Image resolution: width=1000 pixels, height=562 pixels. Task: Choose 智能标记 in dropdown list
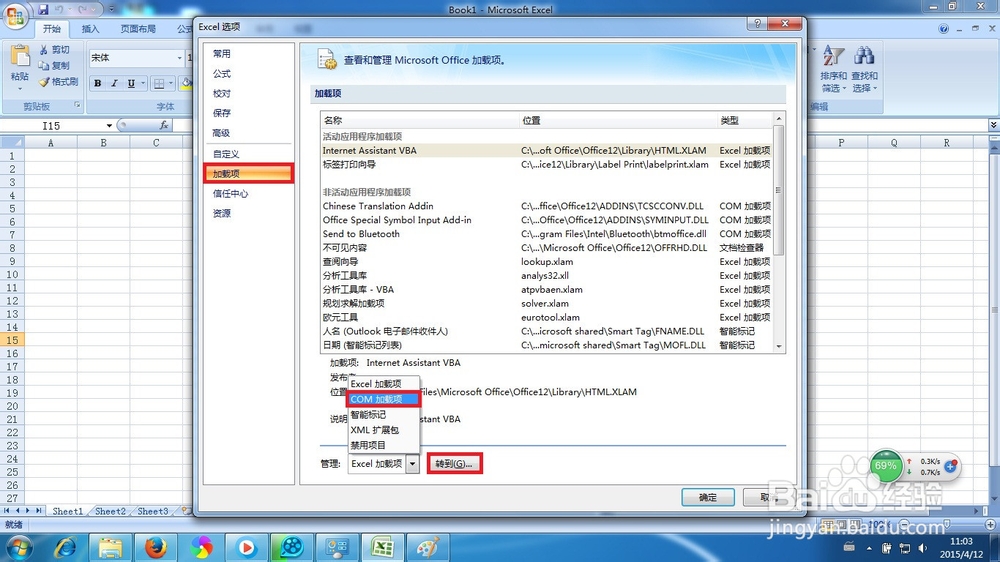[383, 415]
